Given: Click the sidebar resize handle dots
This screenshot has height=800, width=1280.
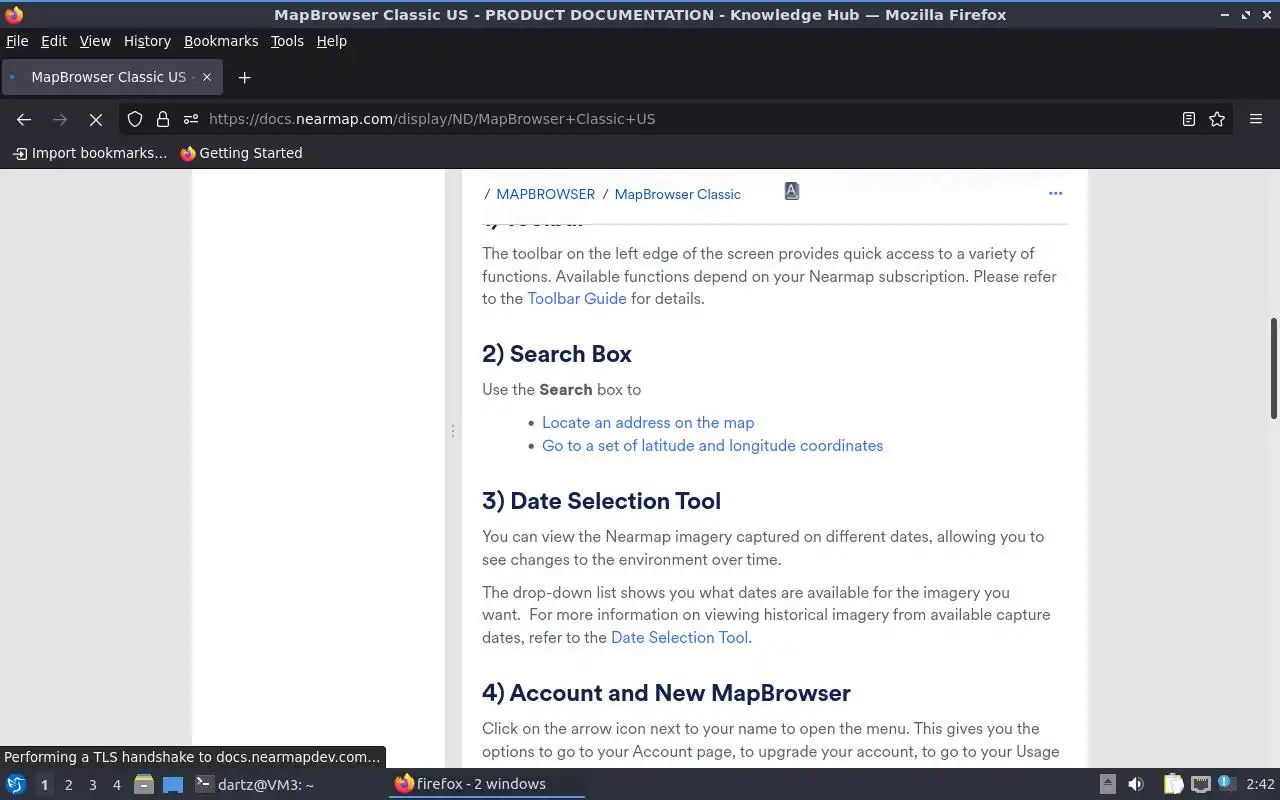Looking at the screenshot, I should click(x=453, y=431).
